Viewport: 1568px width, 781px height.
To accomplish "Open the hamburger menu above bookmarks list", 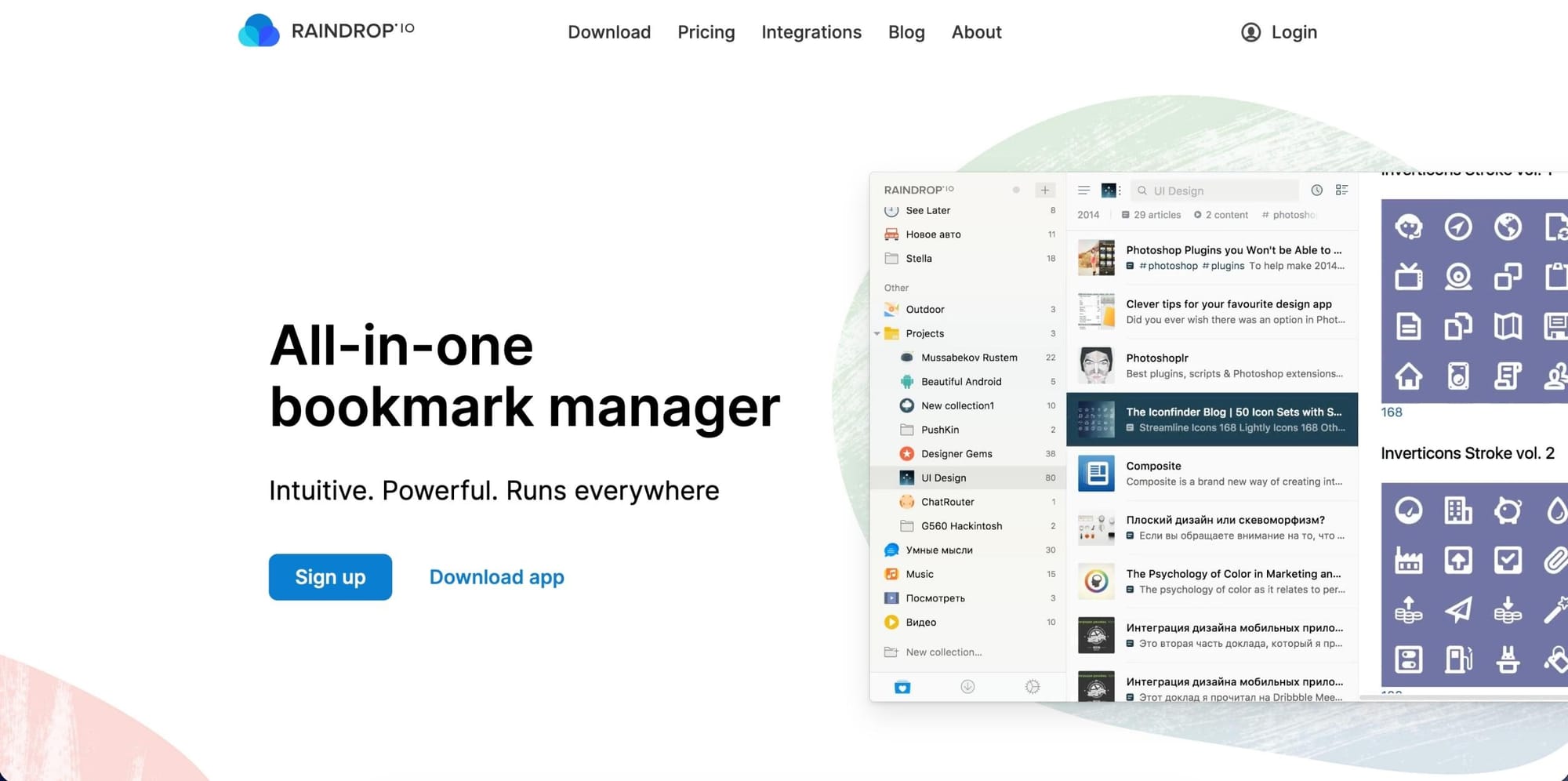I will click(x=1084, y=190).
